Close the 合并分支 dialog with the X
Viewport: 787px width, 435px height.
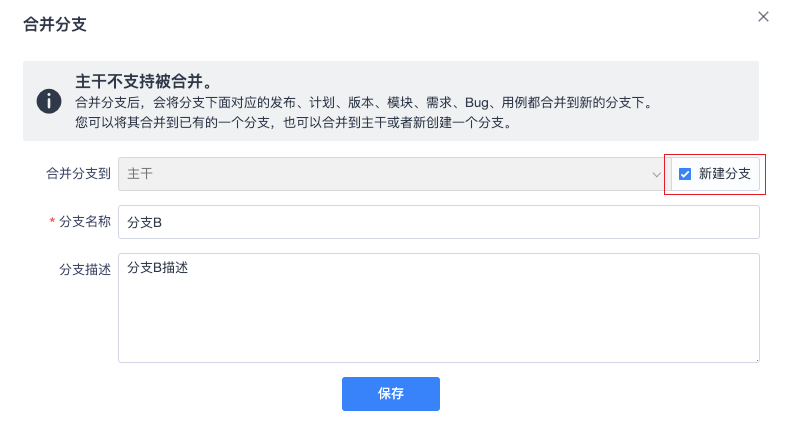pos(763,17)
